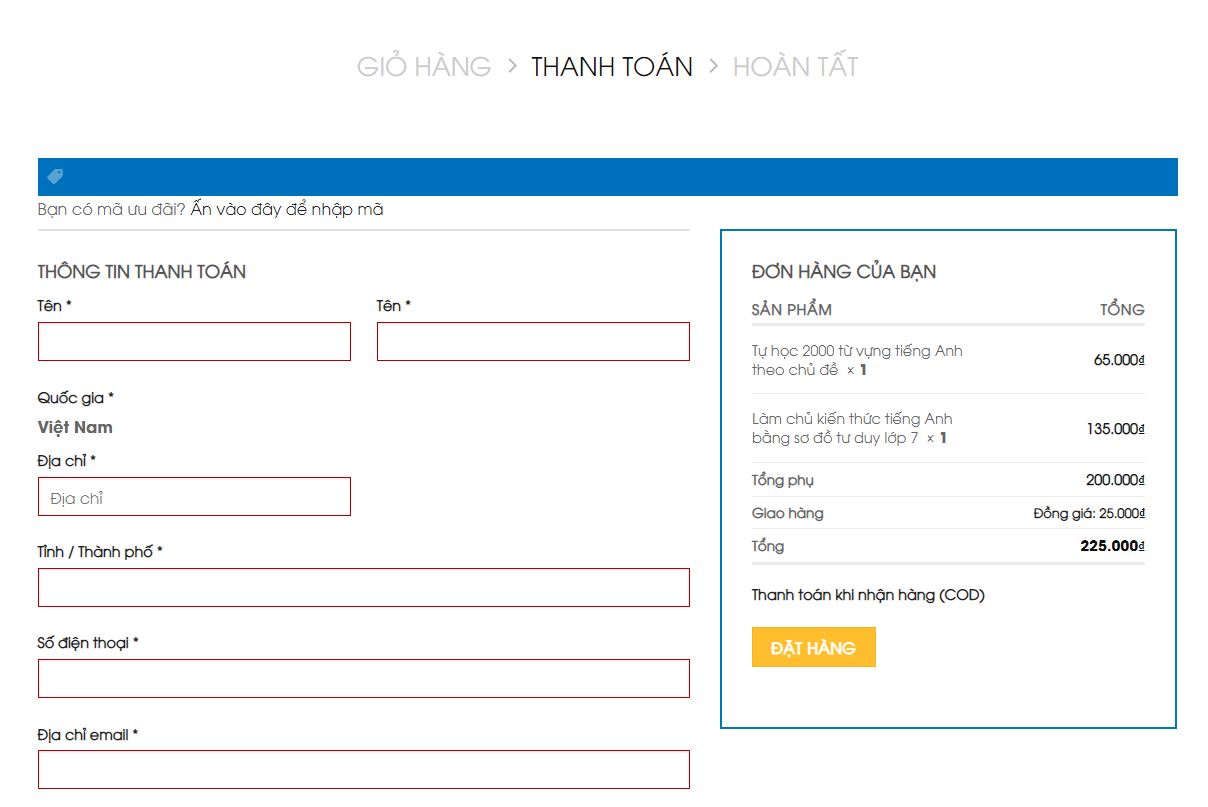Click the ĐƠN HÀNG CỦA BẠN heading
Image resolution: width=1208 pixels, height=807 pixels.
click(844, 272)
